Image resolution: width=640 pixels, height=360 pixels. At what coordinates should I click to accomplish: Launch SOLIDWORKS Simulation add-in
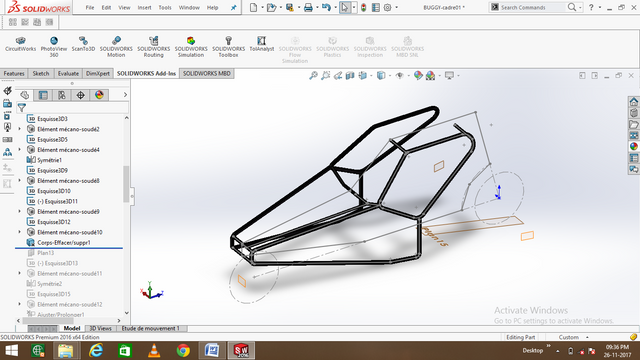click(x=191, y=46)
